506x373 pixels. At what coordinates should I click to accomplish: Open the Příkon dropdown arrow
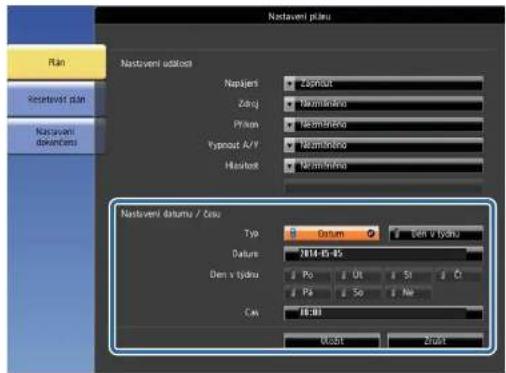[289, 125]
